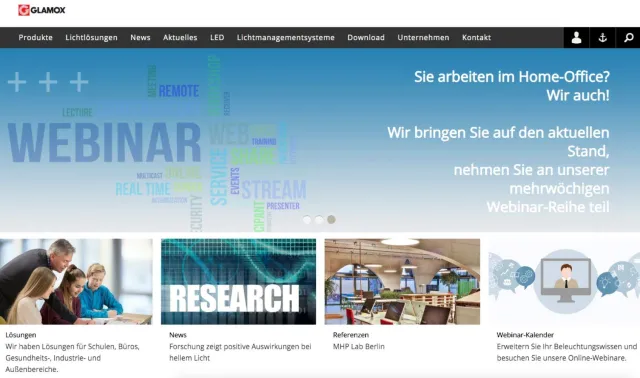Open the Lichtlösungen menu
This screenshot has width=640, height=378.
tap(91, 38)
